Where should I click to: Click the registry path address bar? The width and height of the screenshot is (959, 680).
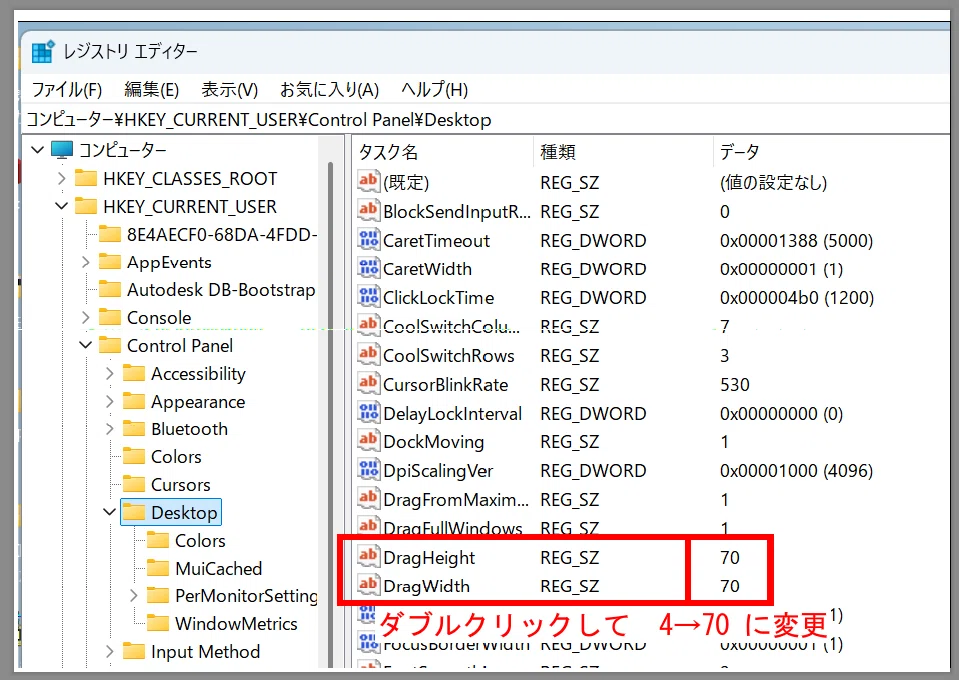pos(486,119)
